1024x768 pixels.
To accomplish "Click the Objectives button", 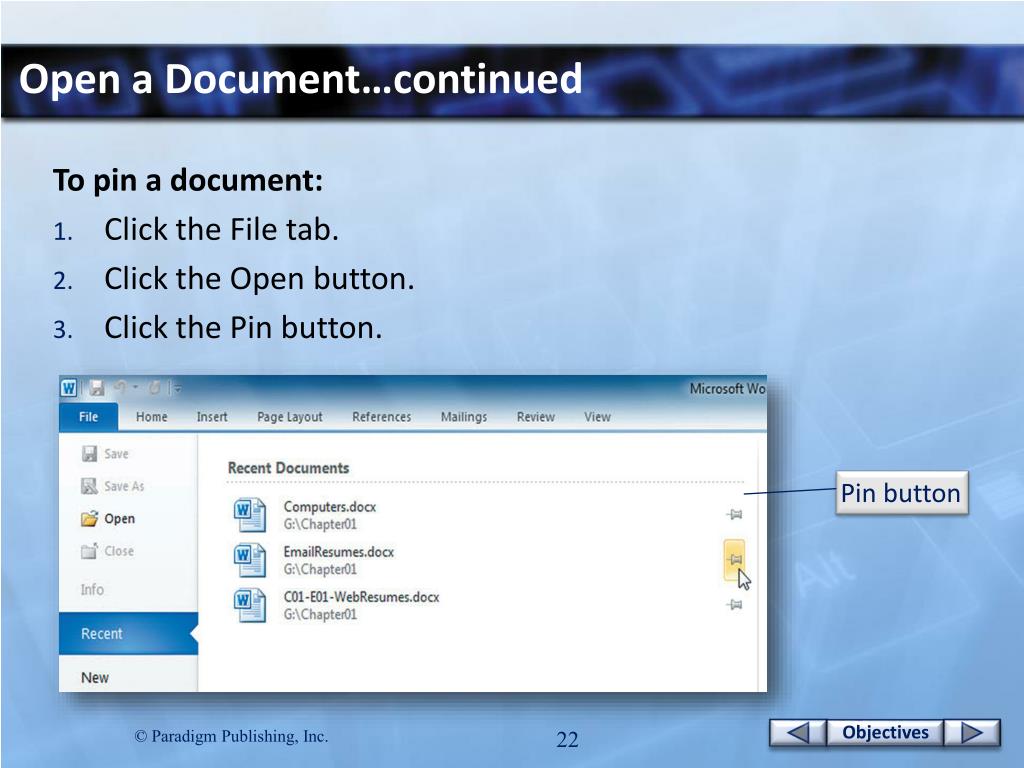I will click(x=885, y=733).
